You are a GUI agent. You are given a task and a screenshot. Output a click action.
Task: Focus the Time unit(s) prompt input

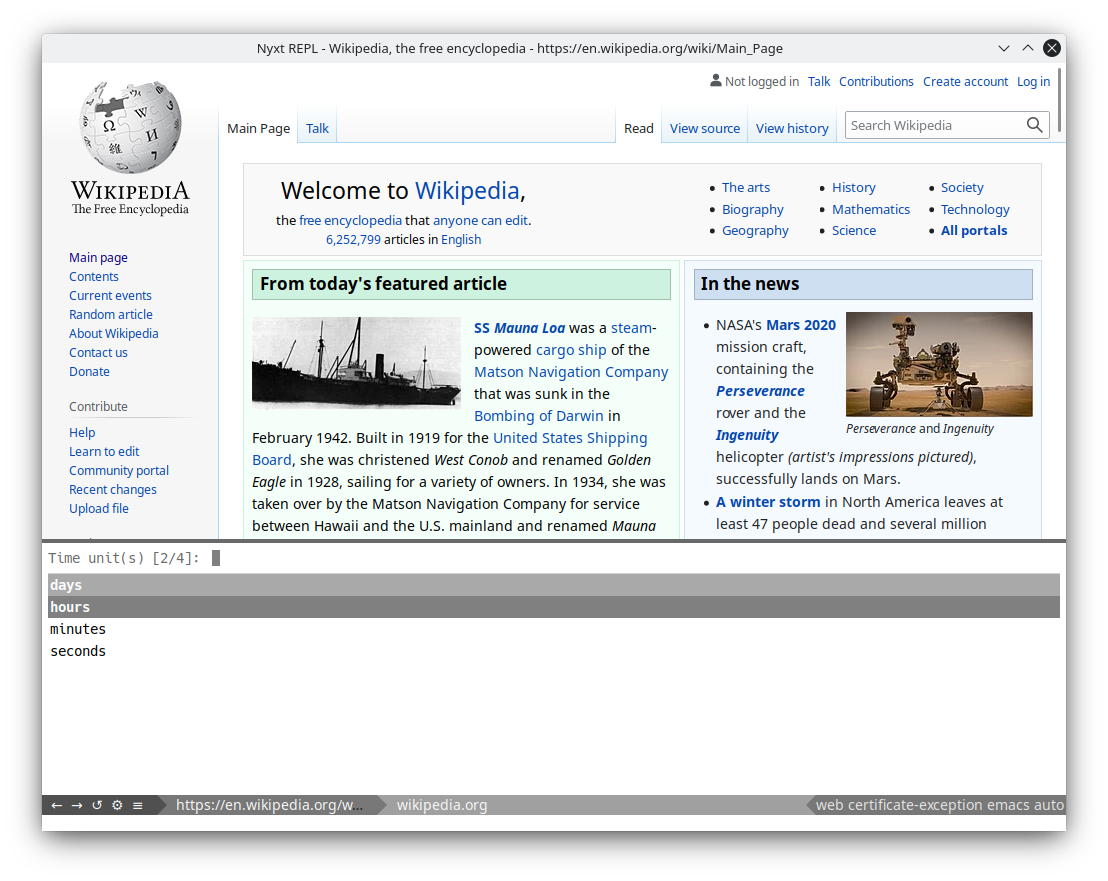click(x=633, y=558)
